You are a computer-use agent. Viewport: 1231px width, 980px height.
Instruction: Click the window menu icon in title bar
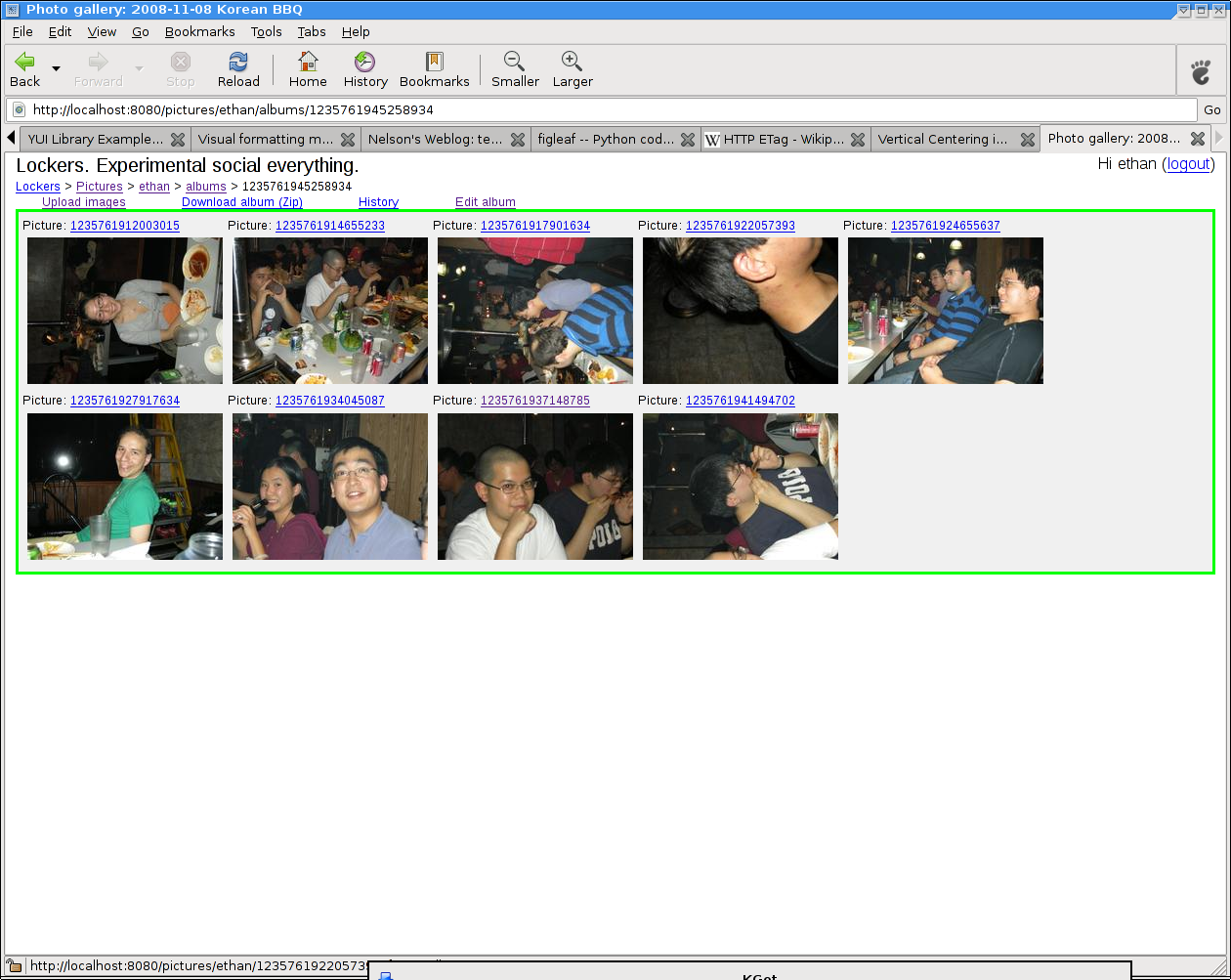point(12,10)
